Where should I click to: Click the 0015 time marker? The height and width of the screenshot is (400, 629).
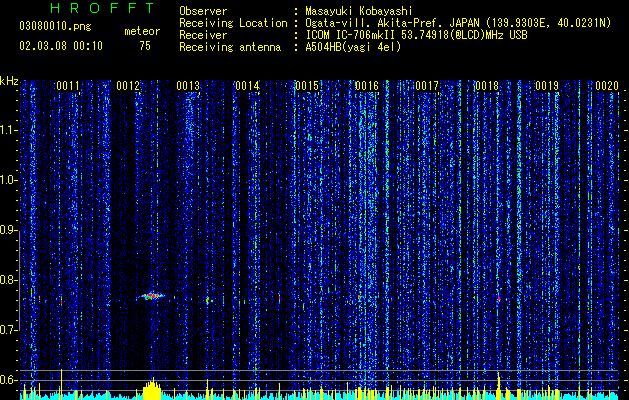click(x=307, y=86)
